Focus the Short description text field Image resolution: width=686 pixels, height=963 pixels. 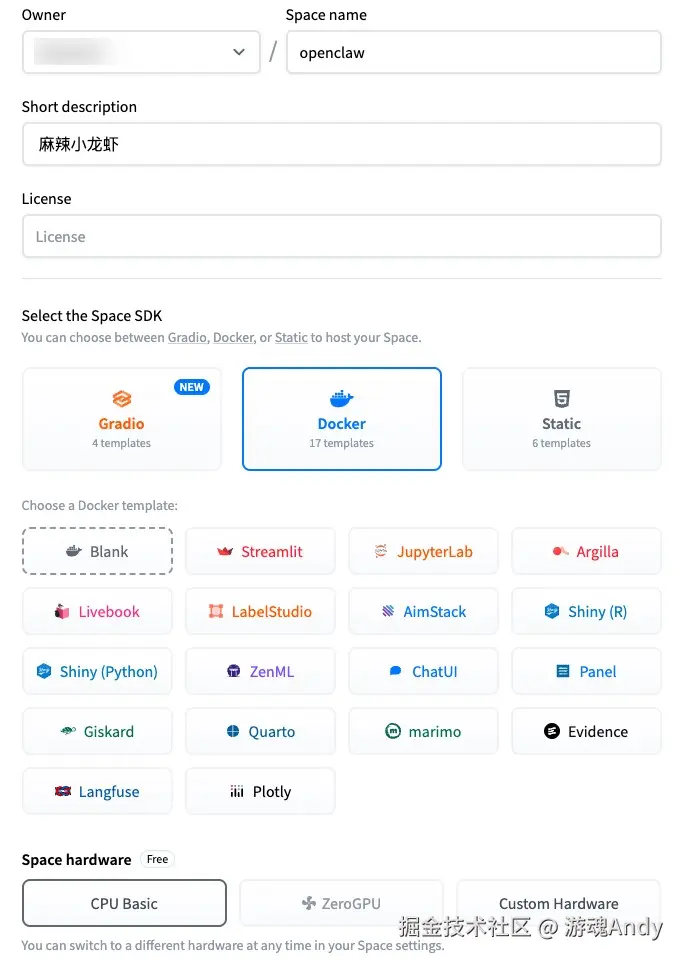[x=341, y=144]
